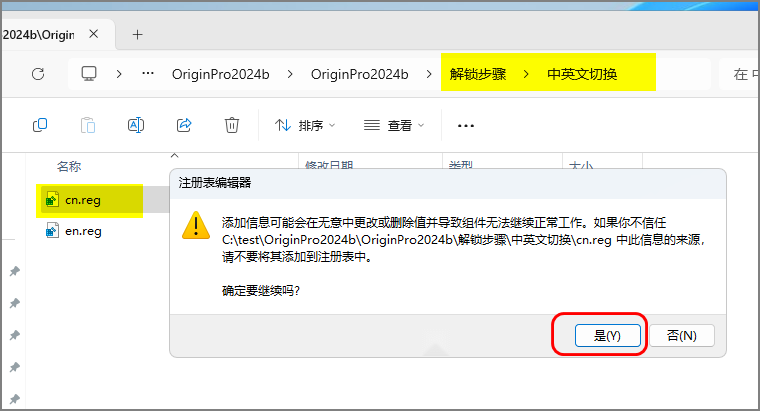
Task: Click the 确定要继续吗? text
Action: point(261,291)
